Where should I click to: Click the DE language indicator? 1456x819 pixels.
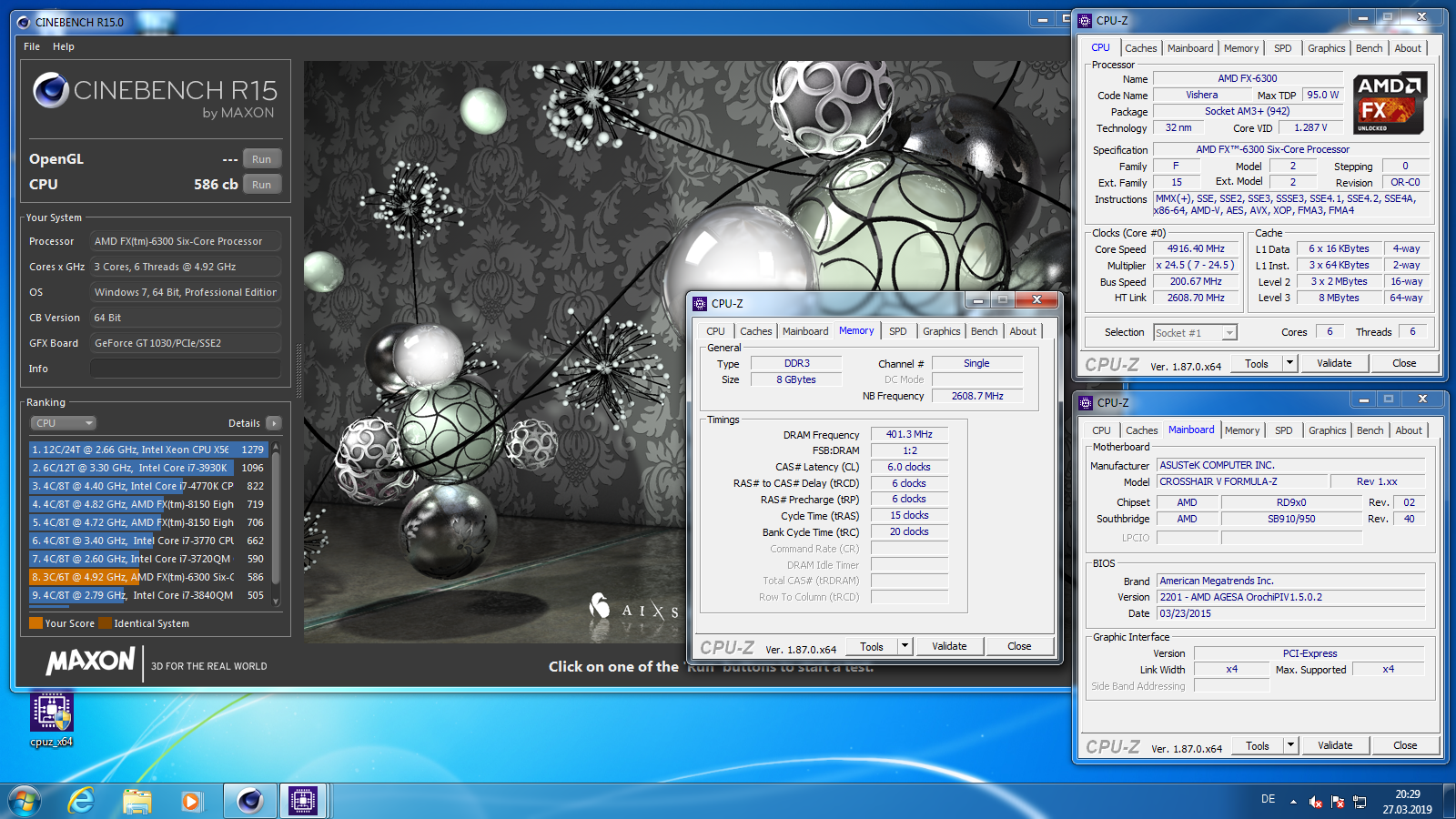coord(1268,799)
